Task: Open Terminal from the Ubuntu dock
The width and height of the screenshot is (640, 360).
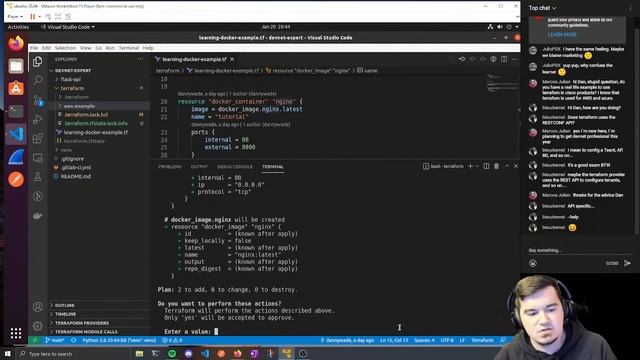Action: [16, 111]
